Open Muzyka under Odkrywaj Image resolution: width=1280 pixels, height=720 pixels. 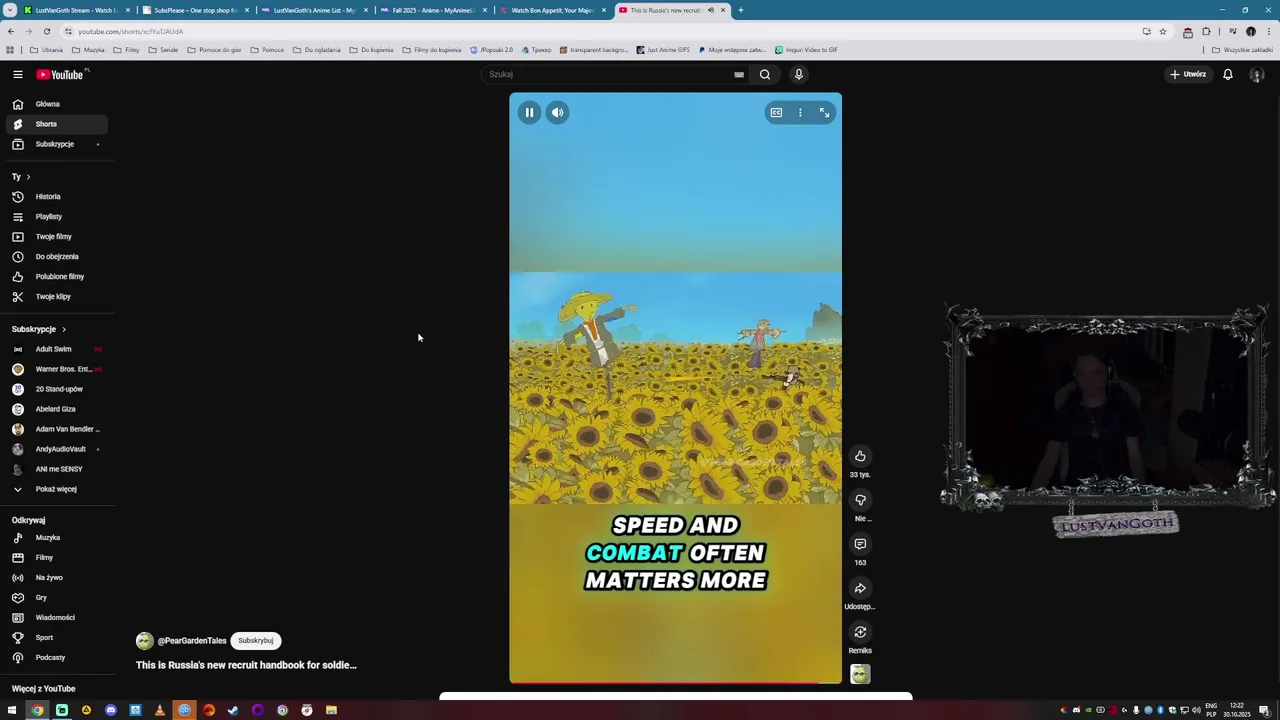56,538
